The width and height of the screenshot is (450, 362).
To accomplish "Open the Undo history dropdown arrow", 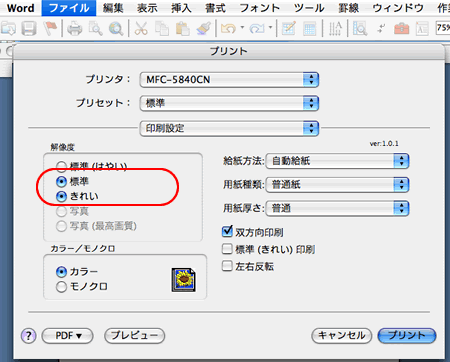I will click(x=242, y=28).
